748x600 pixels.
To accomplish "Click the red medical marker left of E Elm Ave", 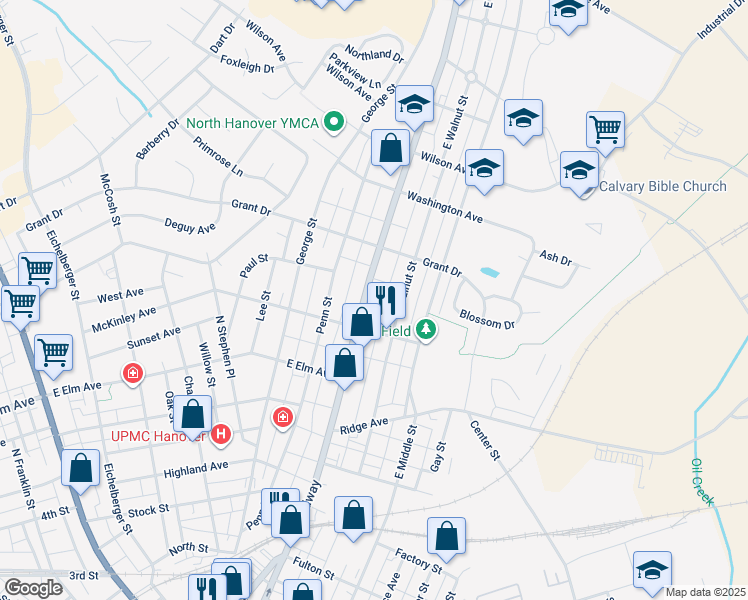I will tap(132, 375).
